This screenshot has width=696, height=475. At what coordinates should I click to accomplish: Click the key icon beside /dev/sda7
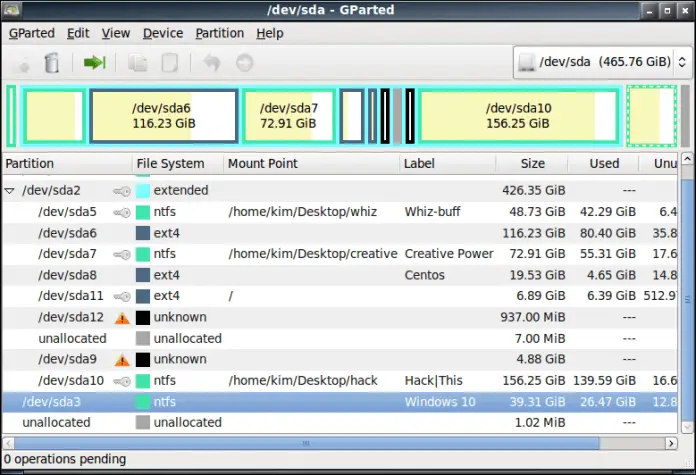pos(122,254)
